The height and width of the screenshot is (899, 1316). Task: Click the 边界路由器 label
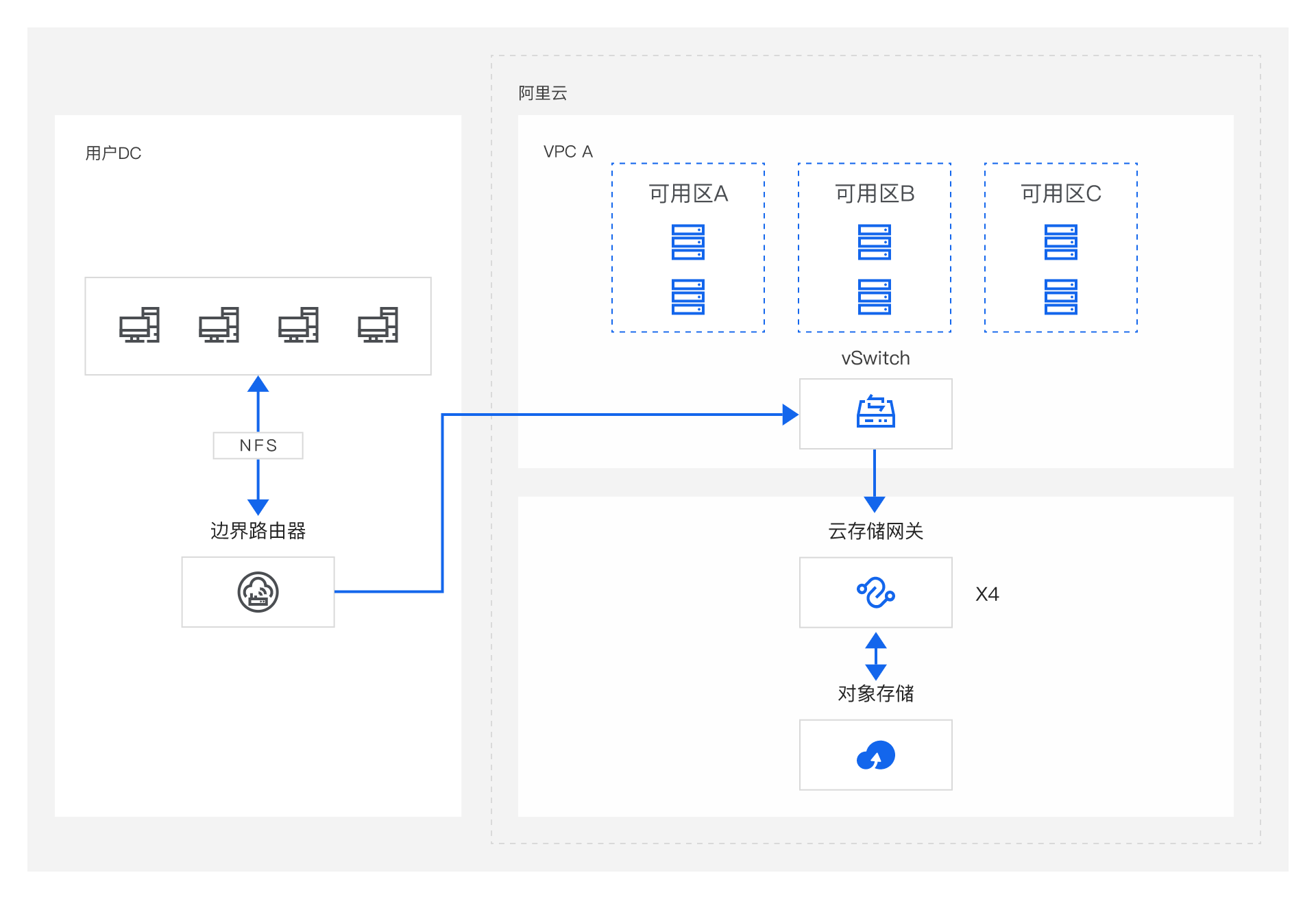click(x=258, y=530)
